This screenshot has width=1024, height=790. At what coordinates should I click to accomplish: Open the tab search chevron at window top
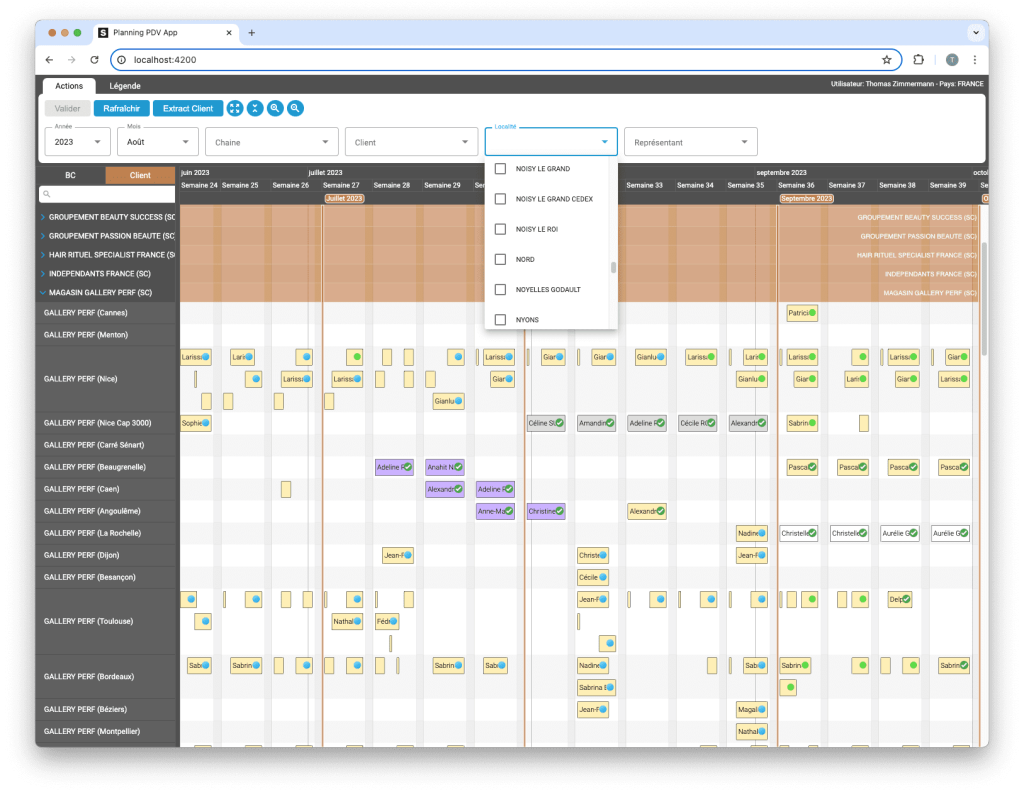[x=976, y=33]
